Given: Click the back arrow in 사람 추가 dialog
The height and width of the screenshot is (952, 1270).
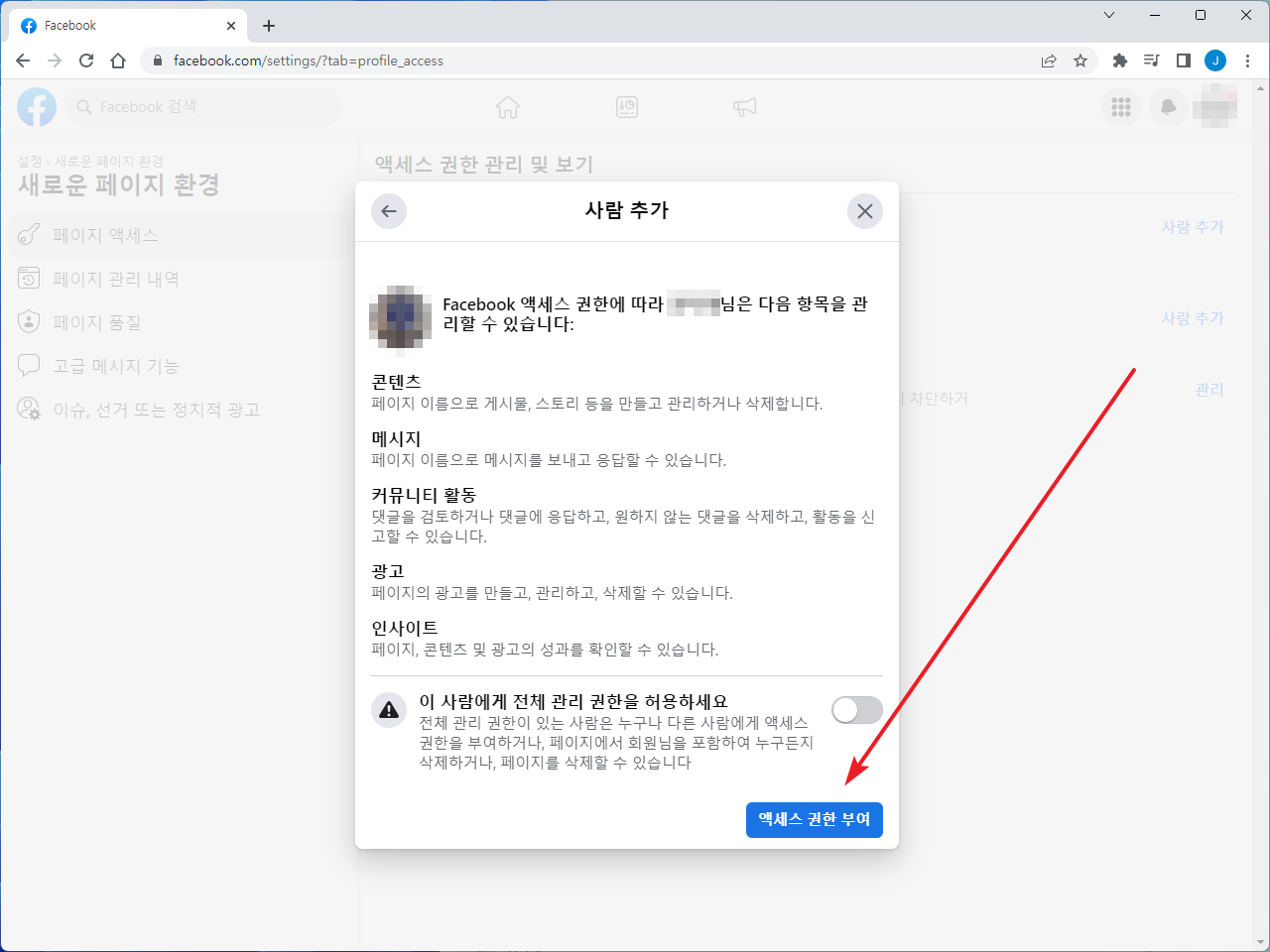Looking at the screenshot, I should click(389, 210).
